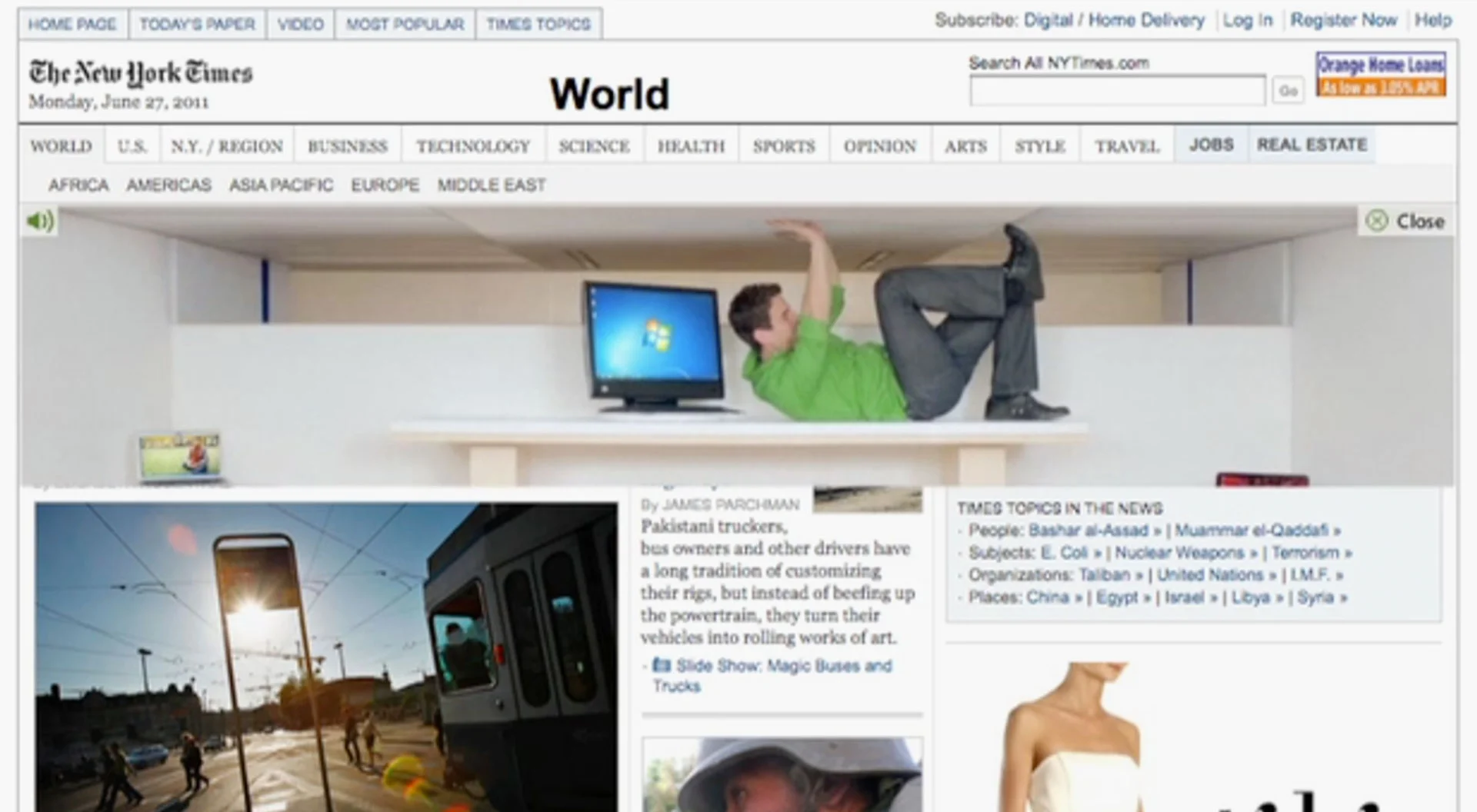This screenshot has height=812, width=1477.
Task: Click the New York Times logo
Action: coord(141,73)
